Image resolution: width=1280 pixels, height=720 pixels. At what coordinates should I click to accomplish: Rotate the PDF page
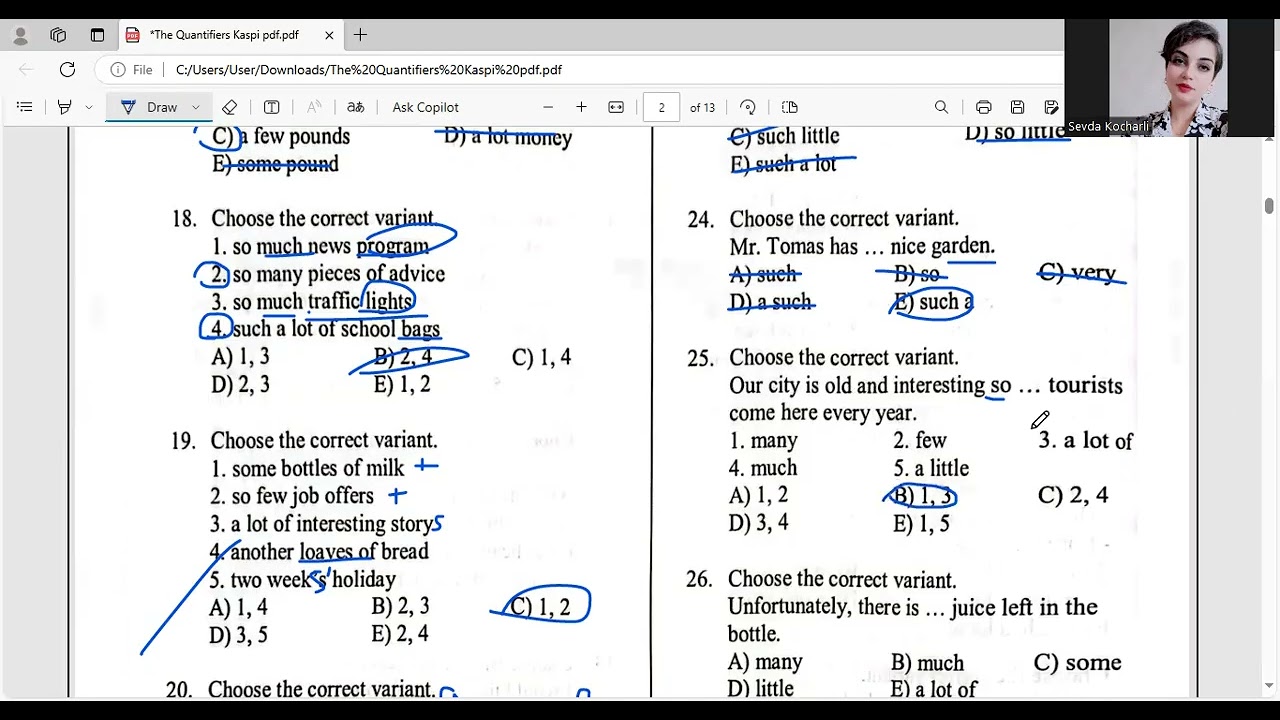(748, 107)
